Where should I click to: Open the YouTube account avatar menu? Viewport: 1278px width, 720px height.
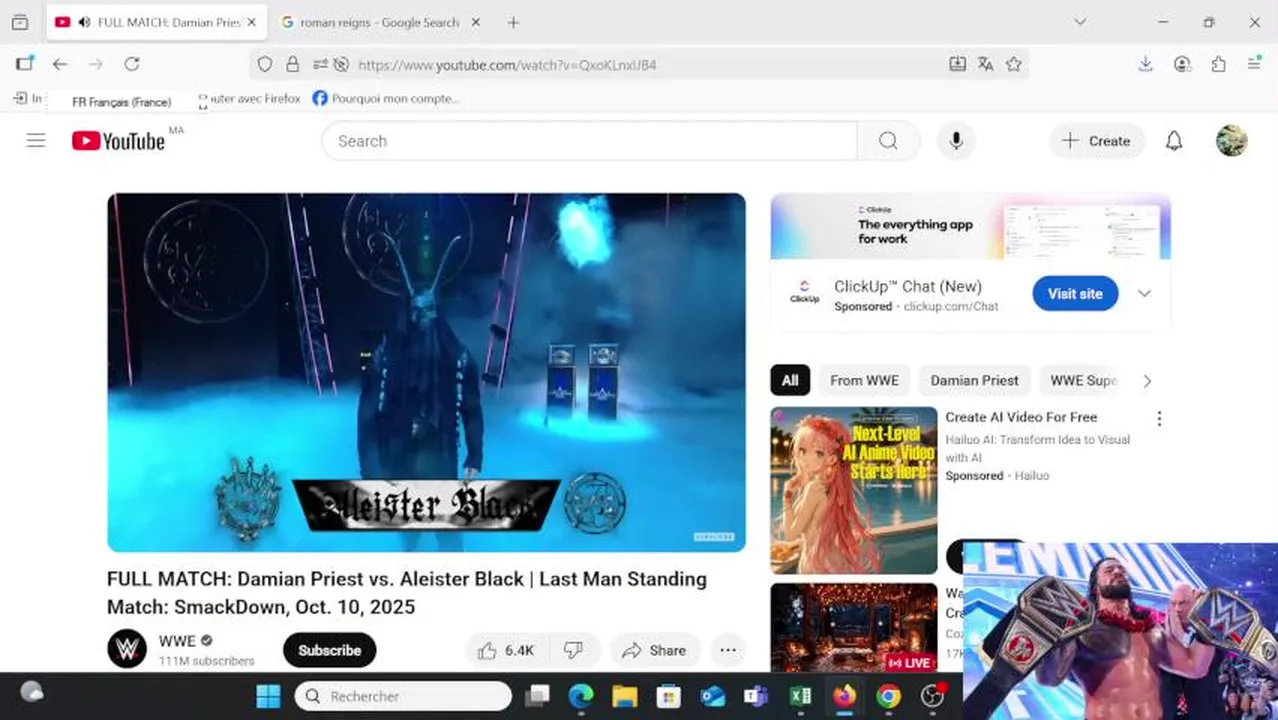click(1231, 141)
